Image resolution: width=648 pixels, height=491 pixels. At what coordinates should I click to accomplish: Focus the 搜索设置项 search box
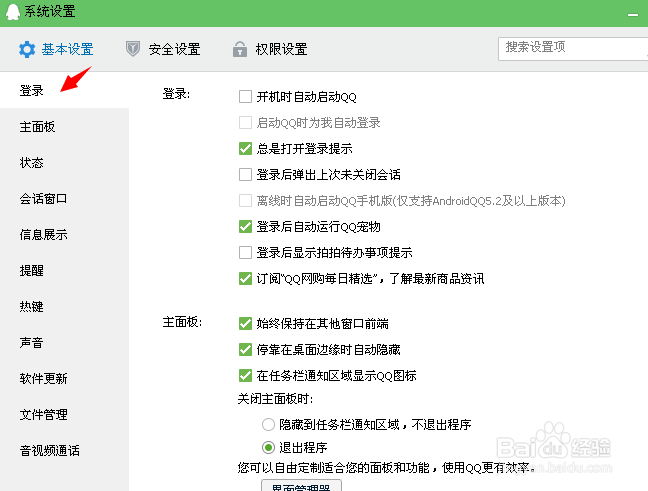(x=573, y=49)
